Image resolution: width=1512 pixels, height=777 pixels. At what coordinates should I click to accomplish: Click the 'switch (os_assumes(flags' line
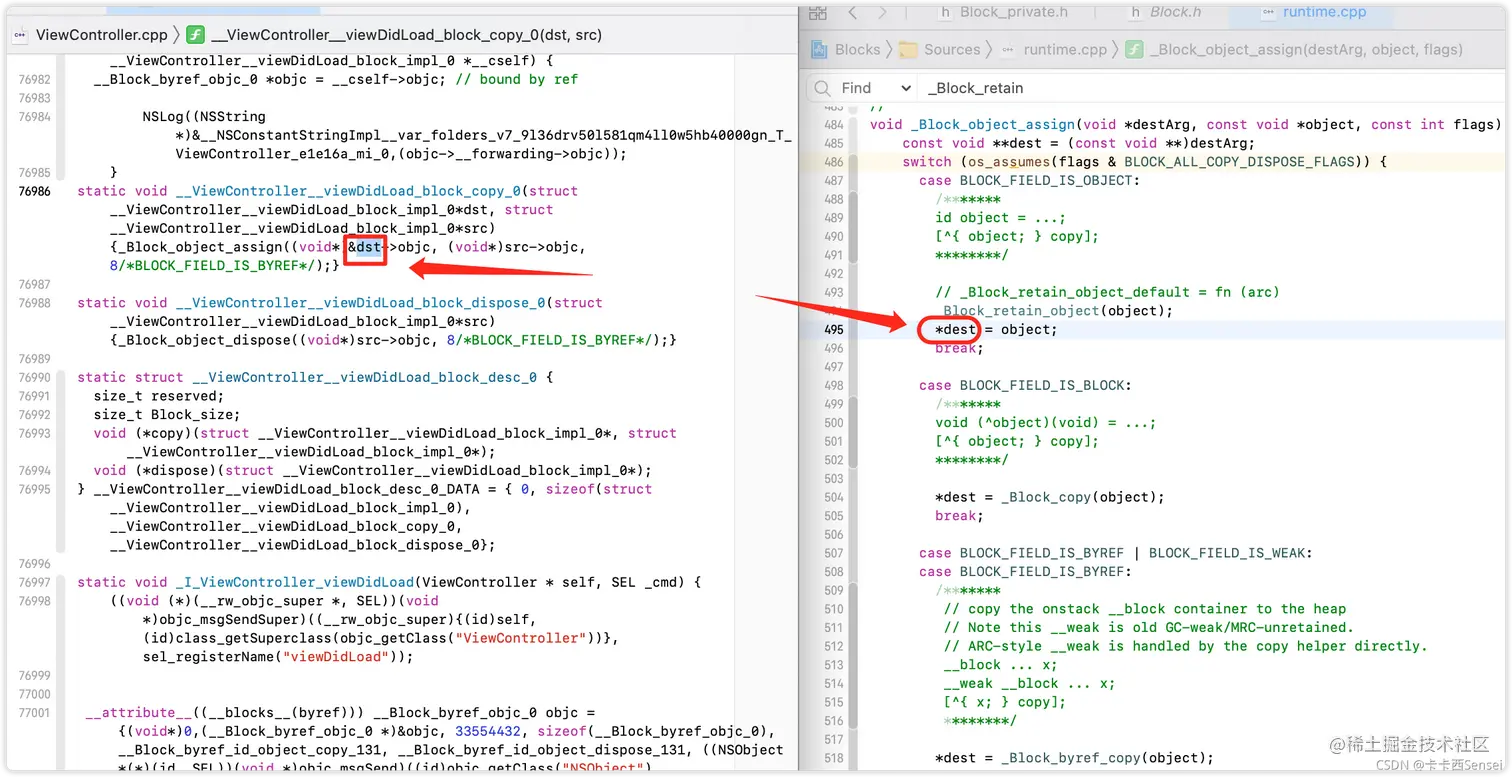[1144, 162]
